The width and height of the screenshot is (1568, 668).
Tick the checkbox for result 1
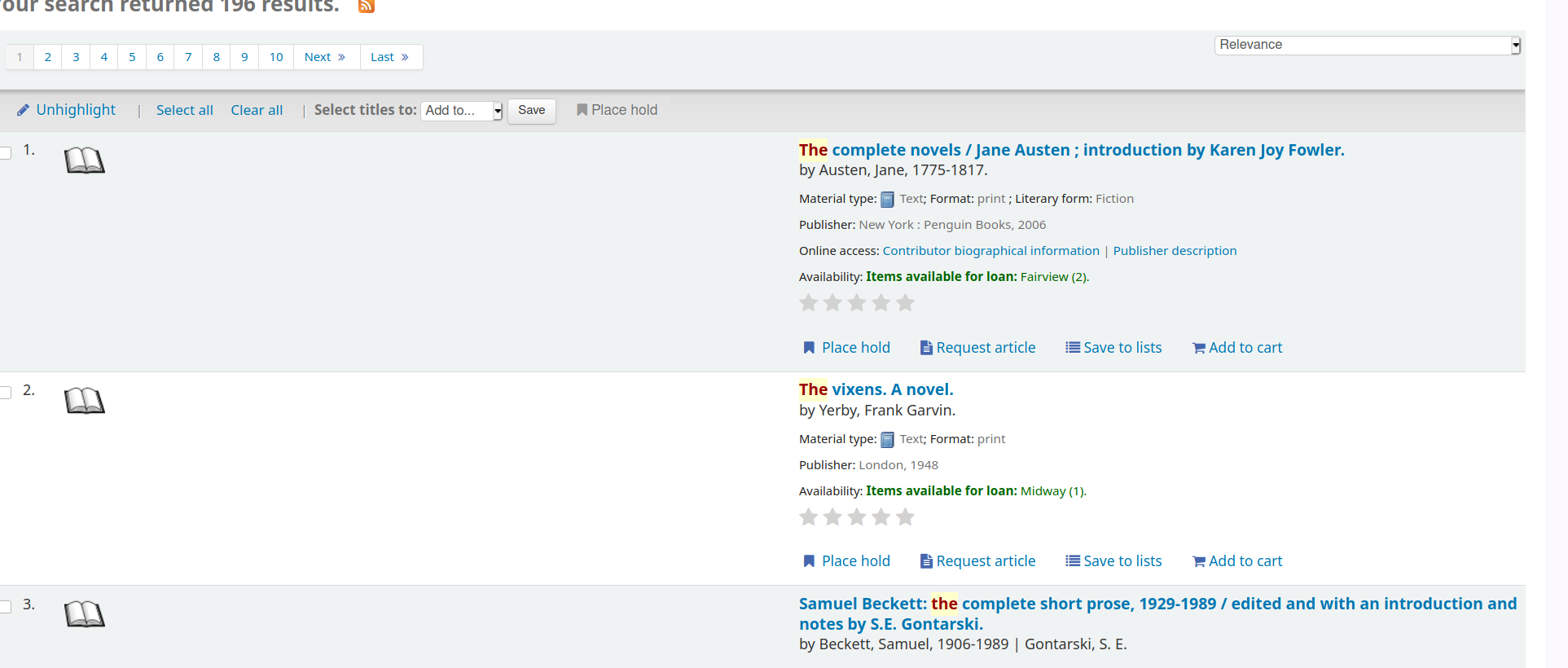(x=6, y=153)
